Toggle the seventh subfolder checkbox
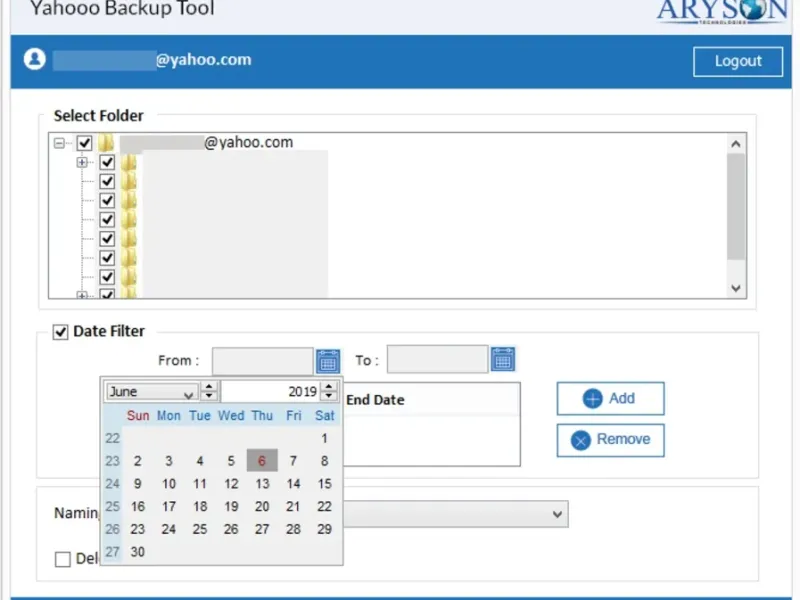The width and height of the screenshot is (800, 600). click(107, 277)
